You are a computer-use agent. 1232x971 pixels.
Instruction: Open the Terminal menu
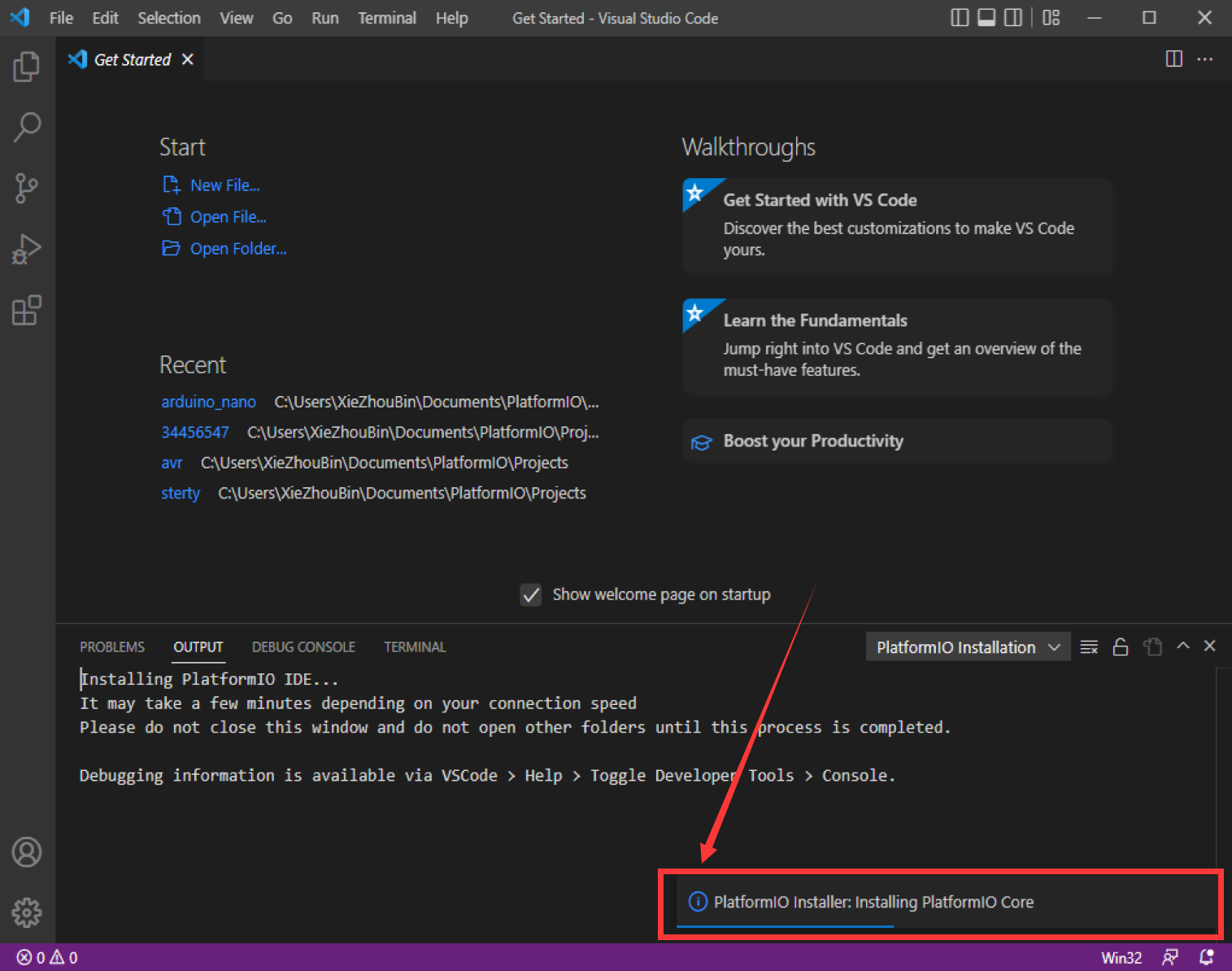pyautogui.click(x=386, y=18)
